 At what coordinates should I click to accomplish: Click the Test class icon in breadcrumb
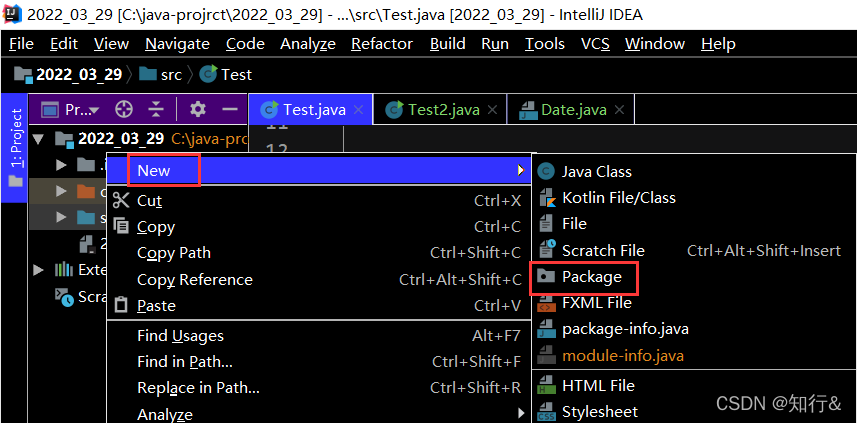pyautogui.click(x=208, y=74)
